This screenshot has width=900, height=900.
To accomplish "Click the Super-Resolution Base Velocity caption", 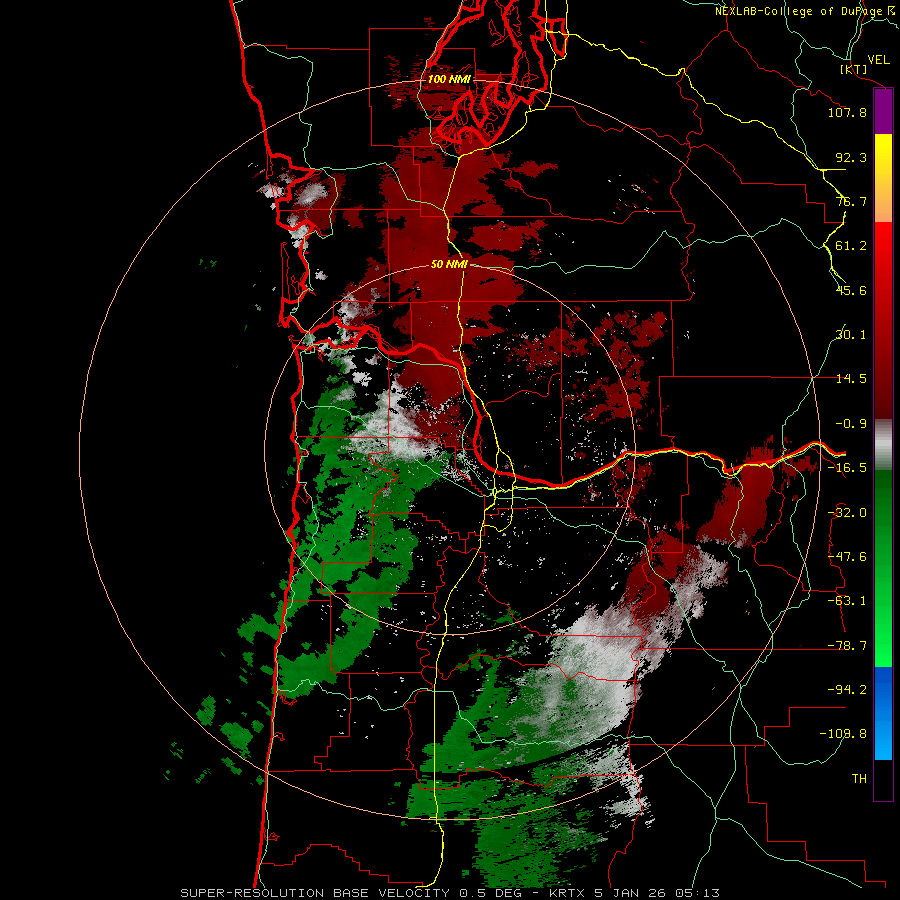I will [x=449, y=893].
